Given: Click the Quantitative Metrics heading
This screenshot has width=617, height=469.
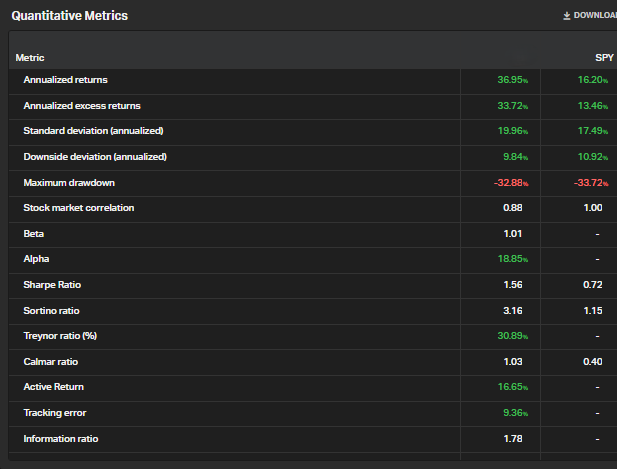Looking at the screenshot, I should tap(70, 16).
